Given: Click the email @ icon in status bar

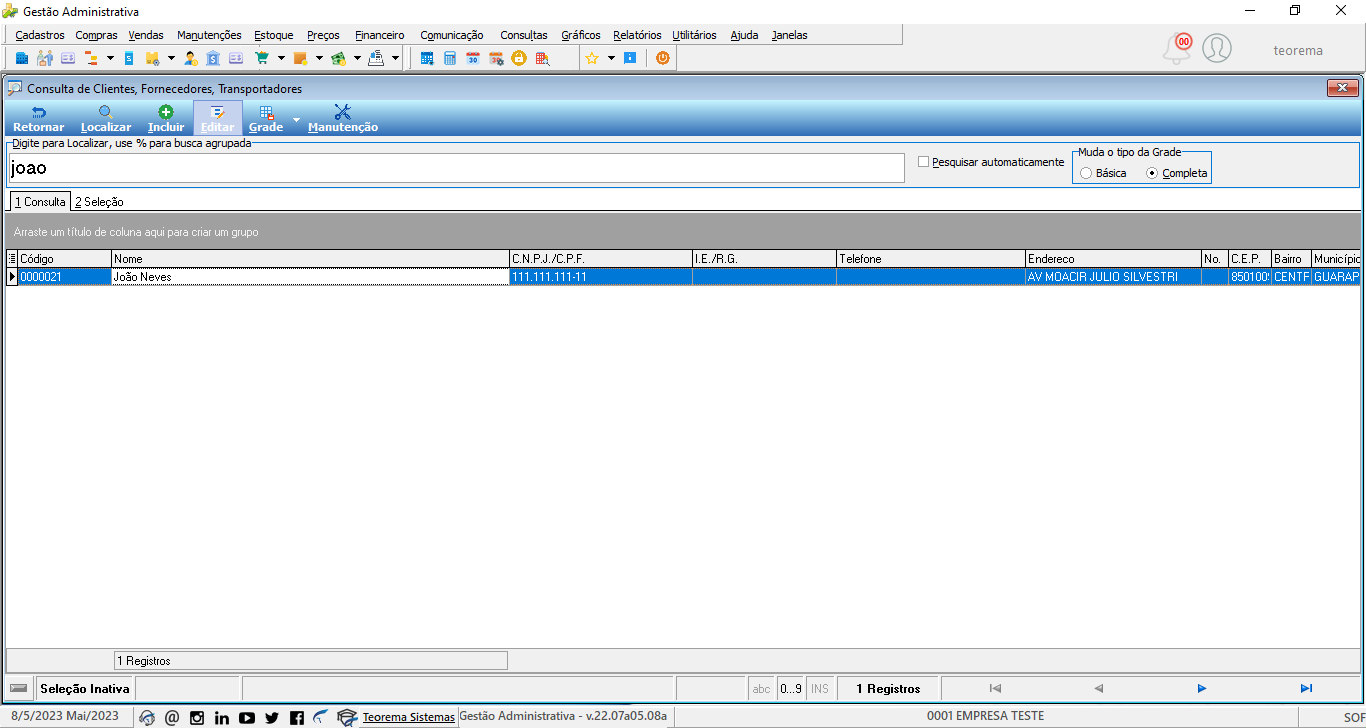Looking at the screenshot, I should click(x=172, y=717).
